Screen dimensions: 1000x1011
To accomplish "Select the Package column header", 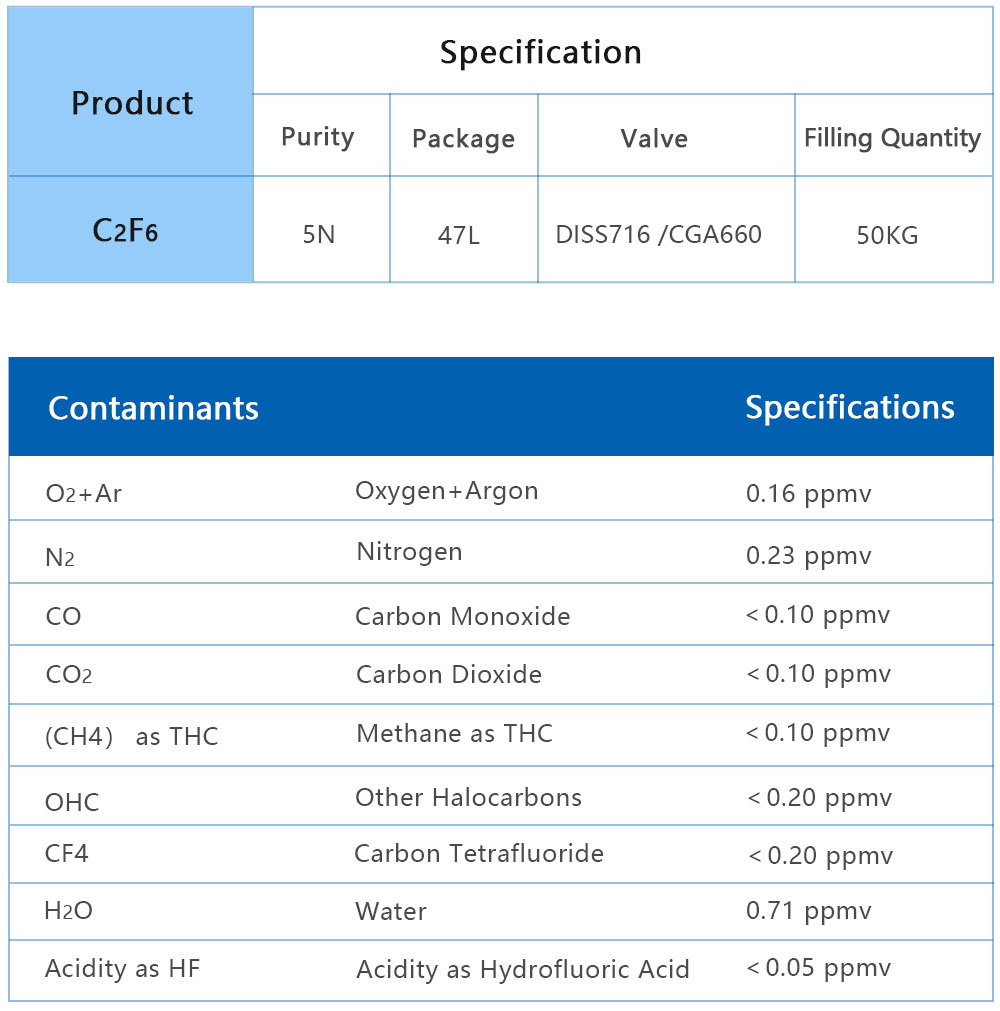I will [x=463, y=138].
